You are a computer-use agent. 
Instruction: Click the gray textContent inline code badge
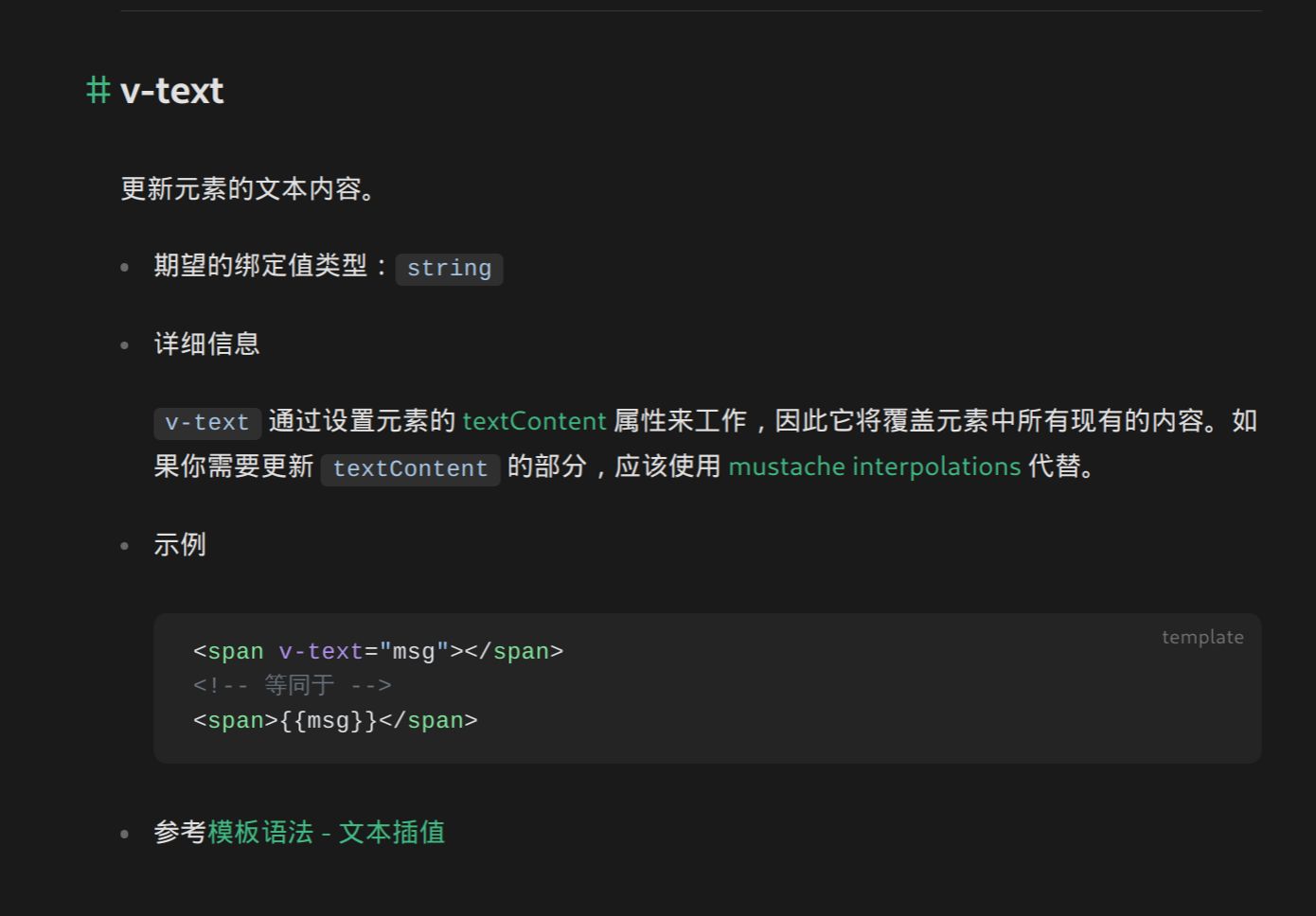[x=410, y=469]
